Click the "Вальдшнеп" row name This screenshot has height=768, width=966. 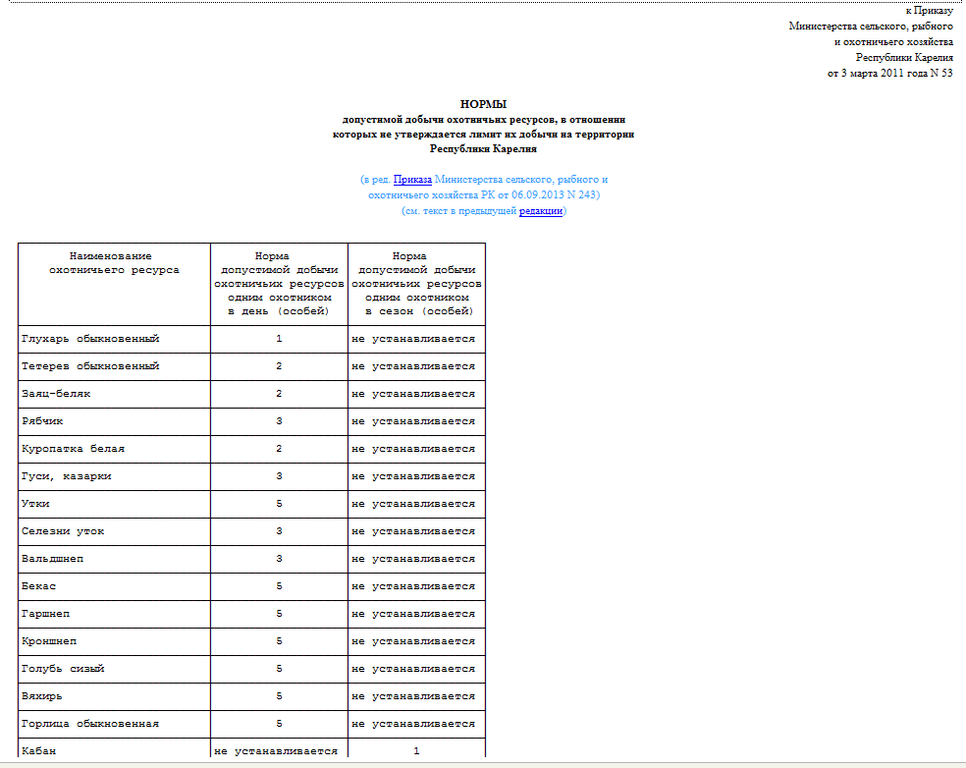click(x=53, y=559)
